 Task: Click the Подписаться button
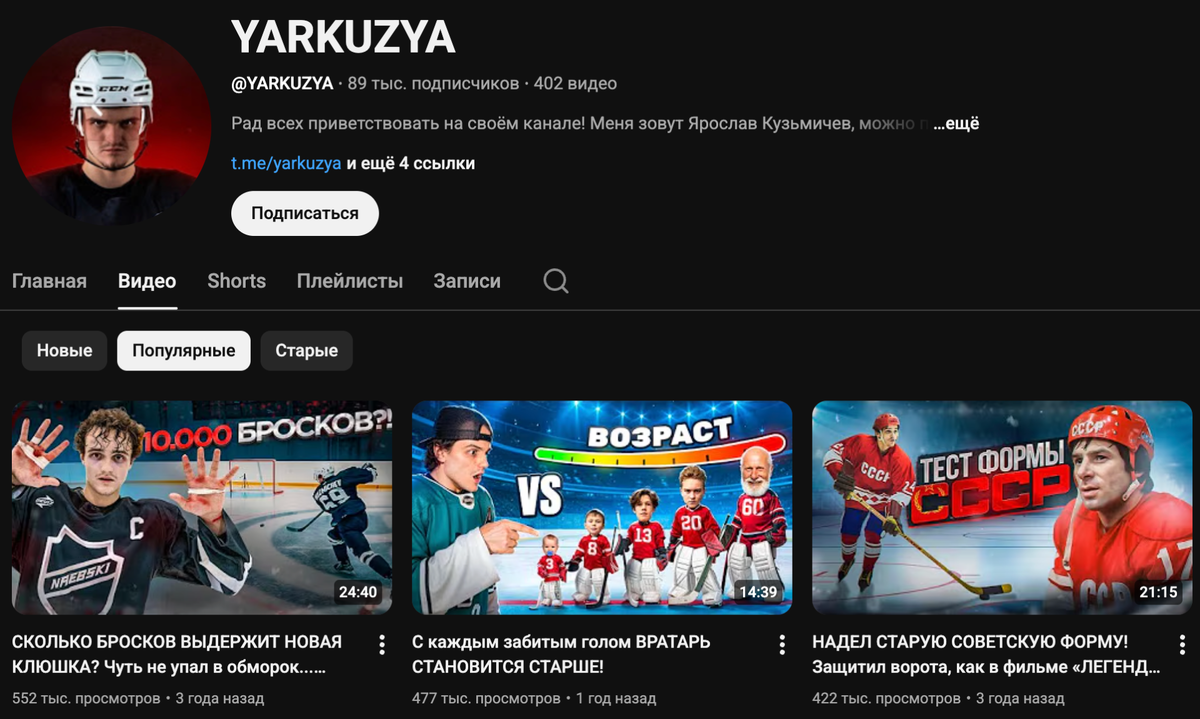pos(305,213)
